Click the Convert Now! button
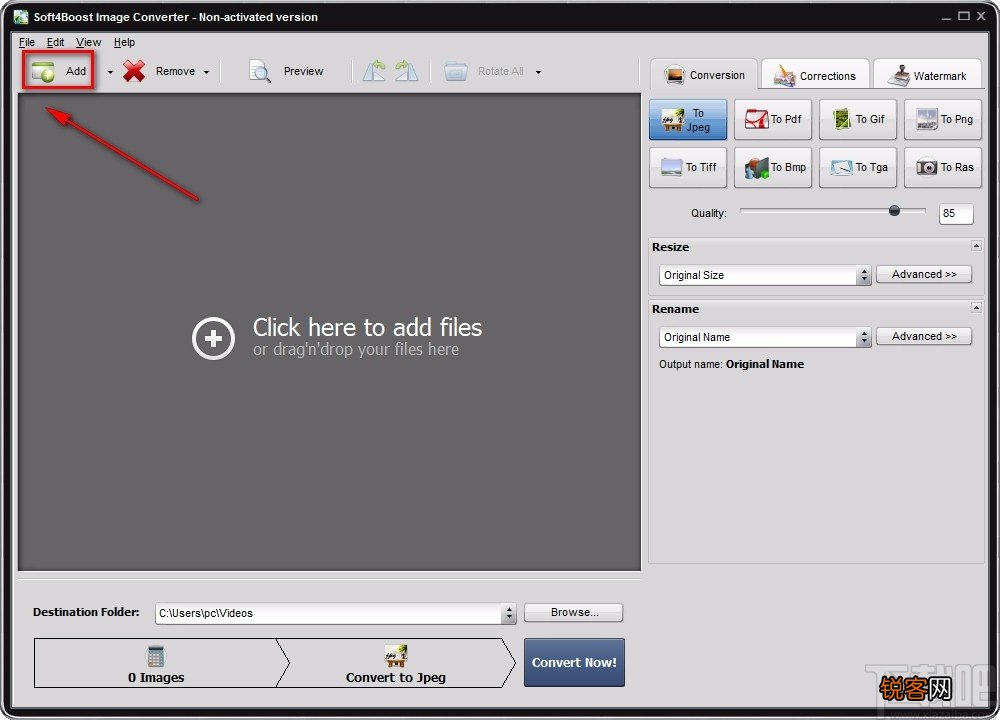 (x=574, y=663)
